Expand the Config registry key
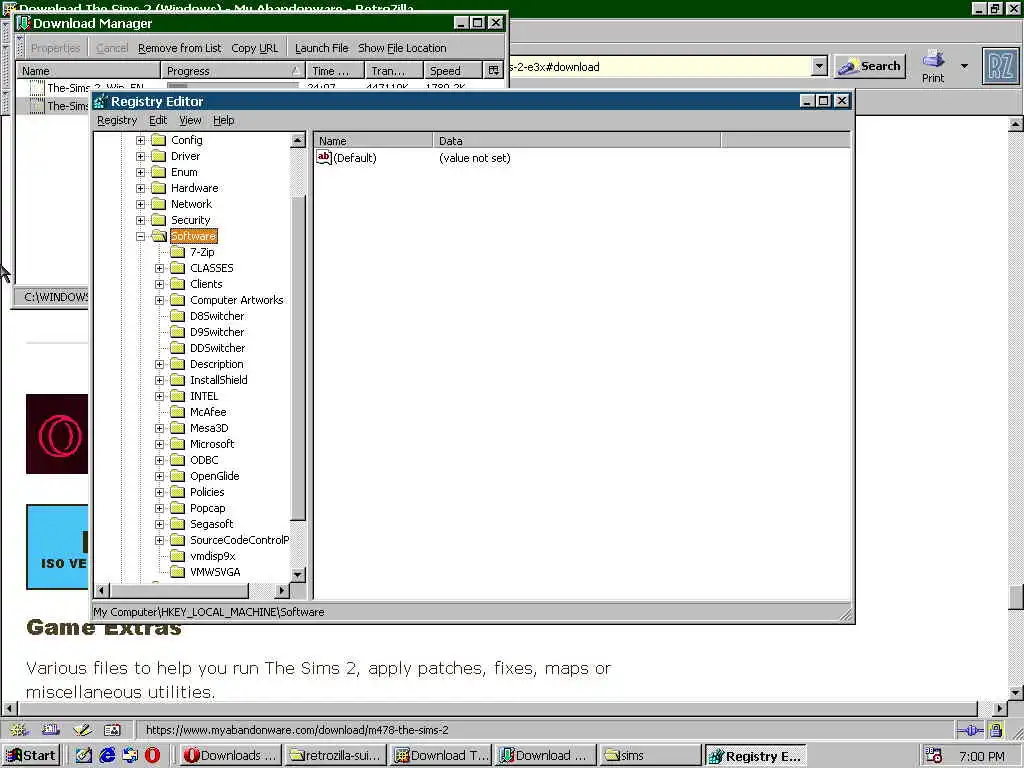This screenshot has height=768, width=1024. (x=140, y=140)
